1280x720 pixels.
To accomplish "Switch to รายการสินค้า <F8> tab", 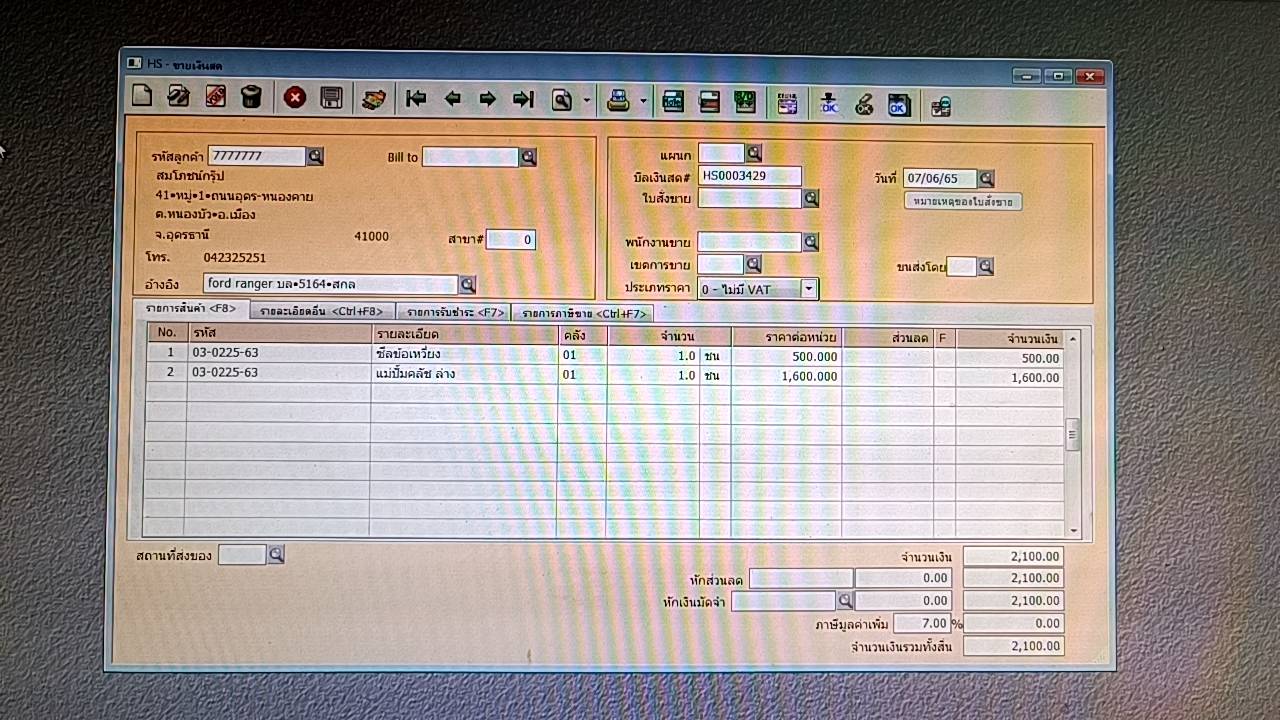I will pos(191,308).
